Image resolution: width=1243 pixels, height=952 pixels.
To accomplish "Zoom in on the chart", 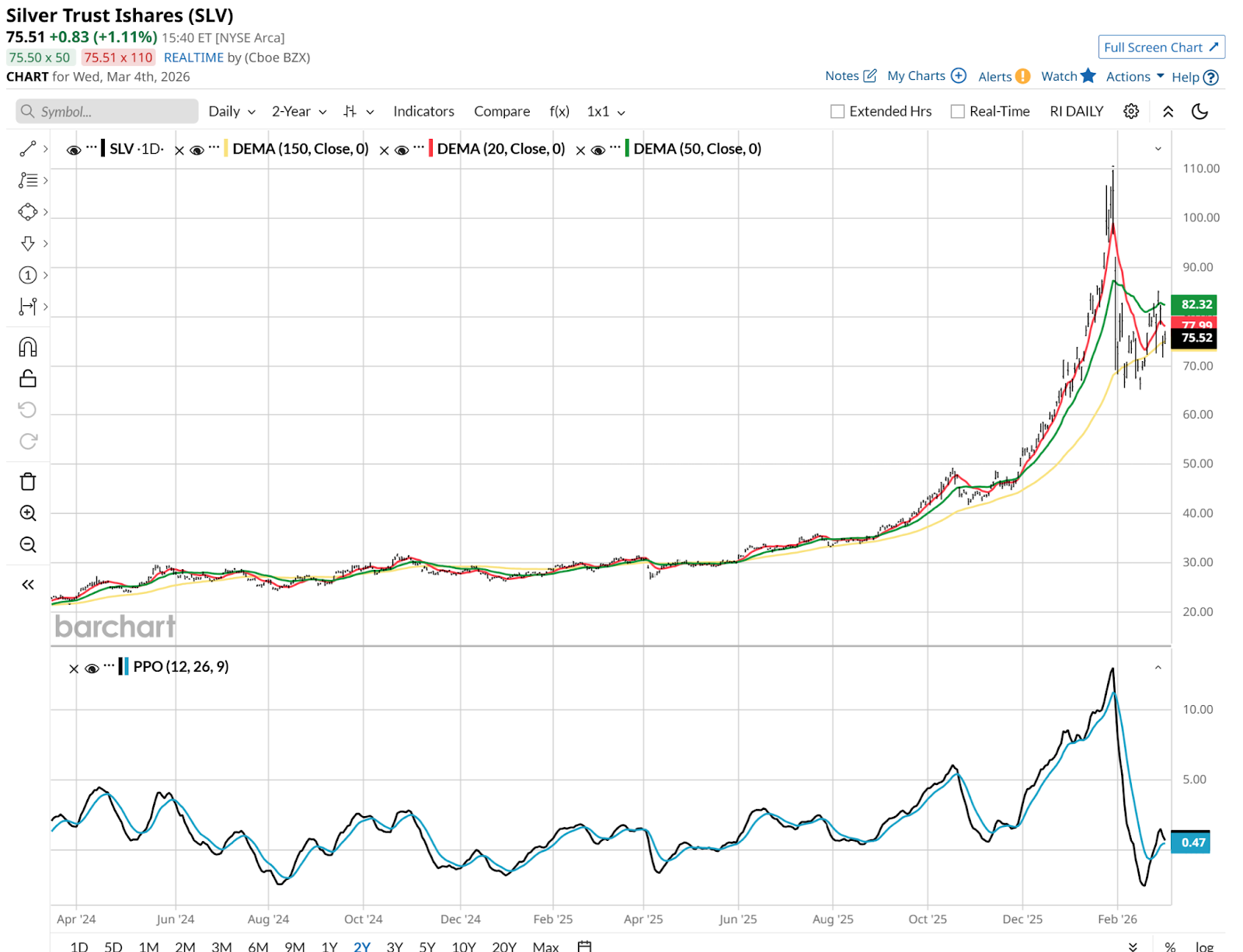I will pos(28,513).
